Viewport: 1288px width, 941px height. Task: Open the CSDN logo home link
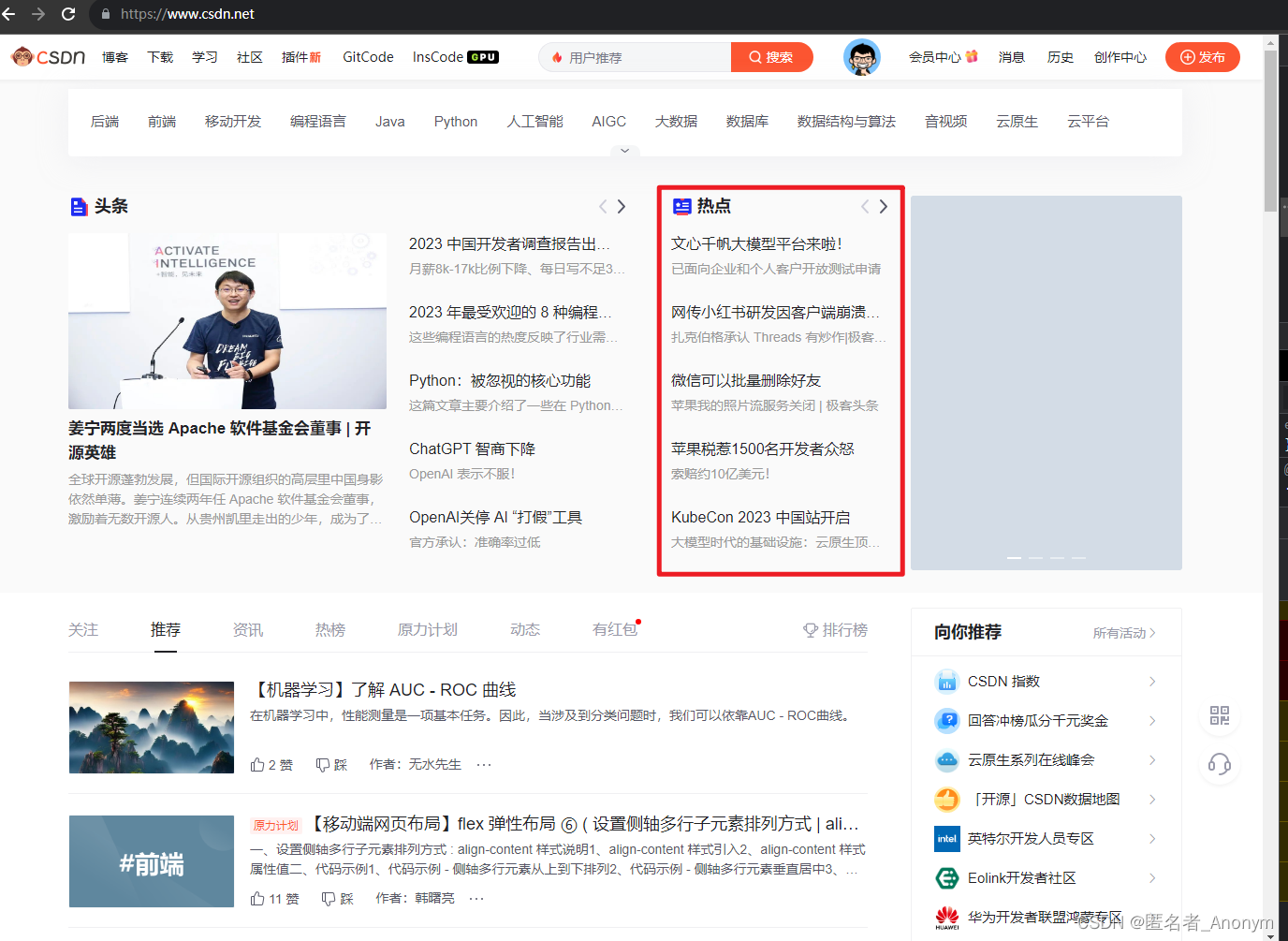point(48,57)
